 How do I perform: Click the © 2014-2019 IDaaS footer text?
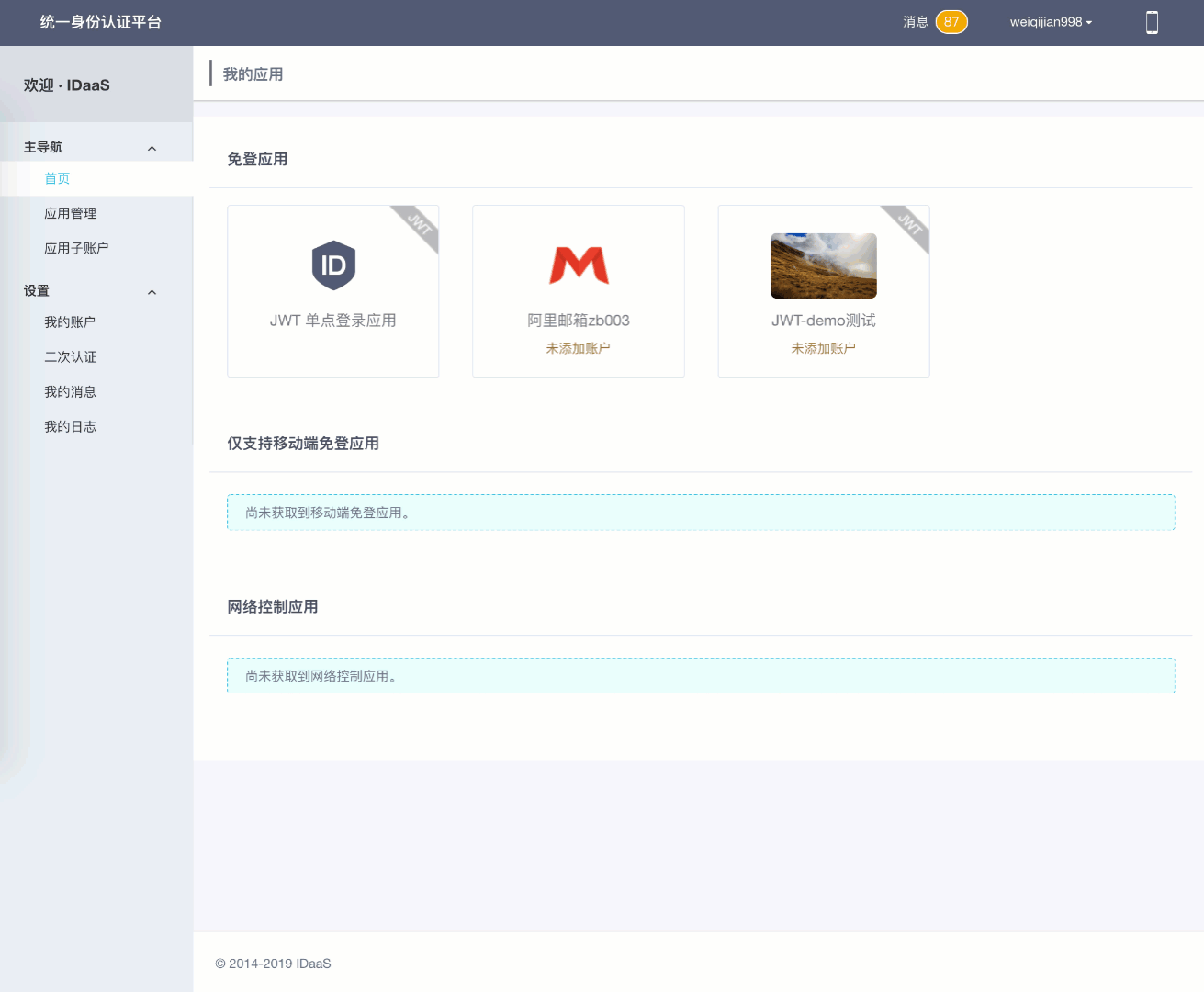pyautogui.click(x=274, y=964)
